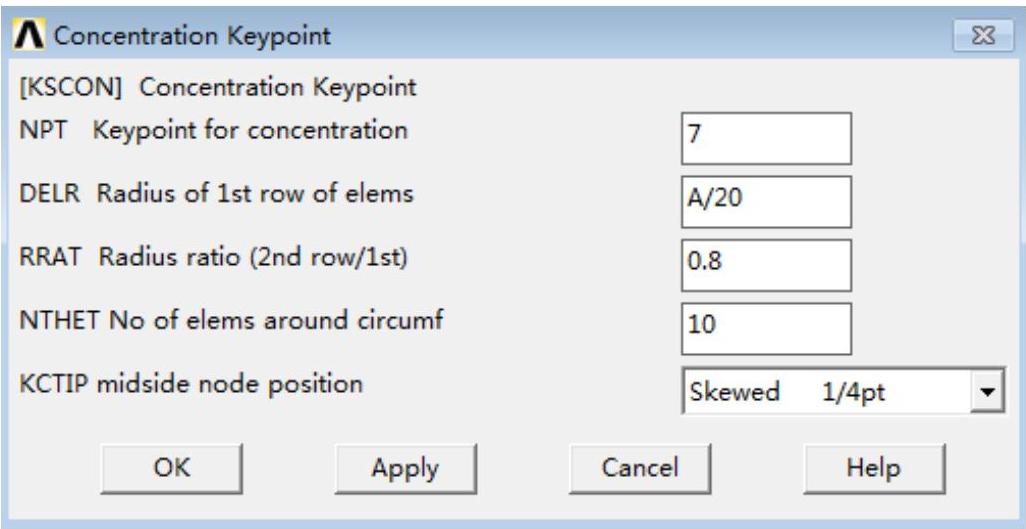Click the [KSCON] Concentration Keypoint heading
Screen dimensions: 1026x529
click(x=218, y=88)
